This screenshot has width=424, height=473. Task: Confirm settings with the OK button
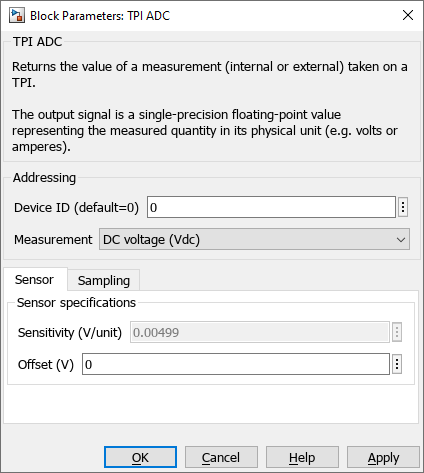tap(140, 457)
